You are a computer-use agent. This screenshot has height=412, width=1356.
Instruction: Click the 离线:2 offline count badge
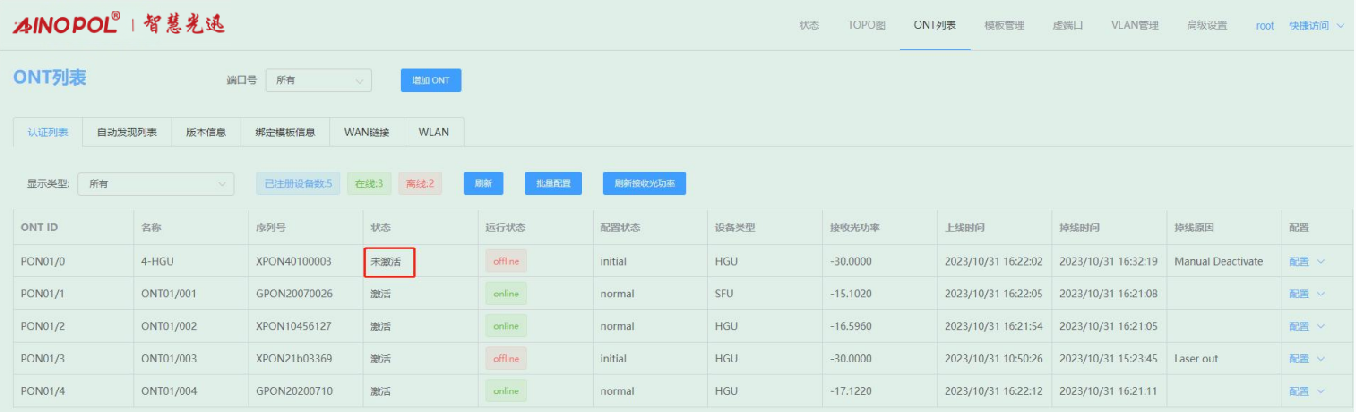pyautogui.click(x=420, y=184)
